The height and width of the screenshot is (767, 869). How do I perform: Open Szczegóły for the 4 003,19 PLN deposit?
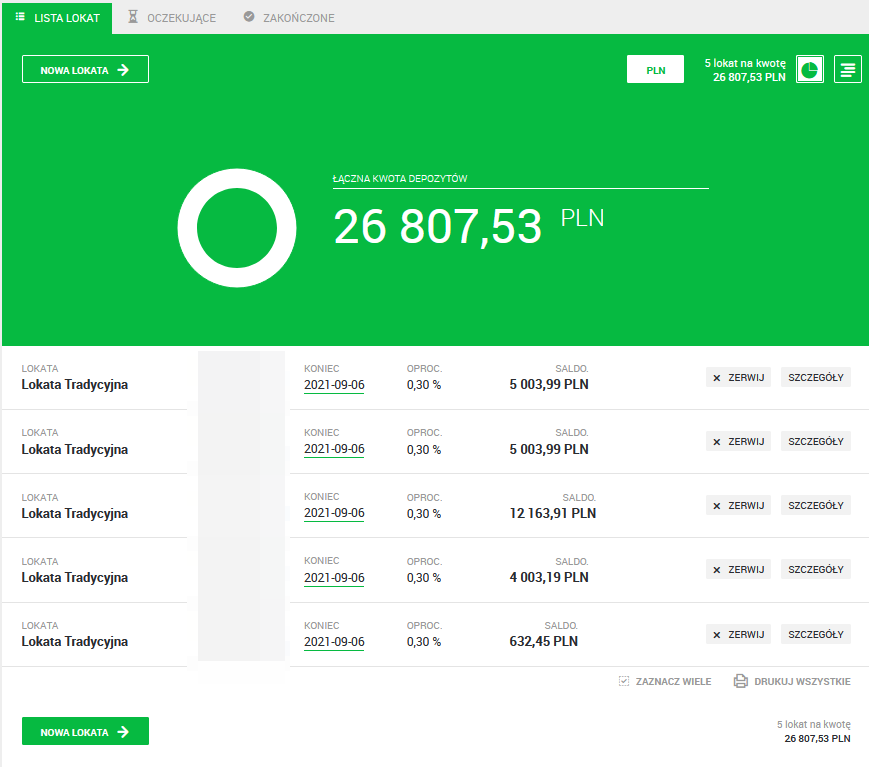point(815,569)
